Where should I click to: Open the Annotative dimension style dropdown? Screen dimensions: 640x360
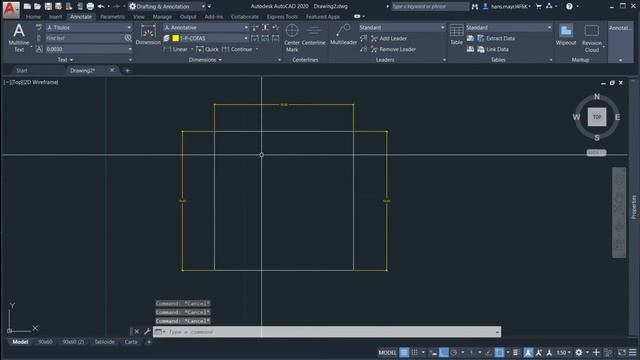pos(206,27)
